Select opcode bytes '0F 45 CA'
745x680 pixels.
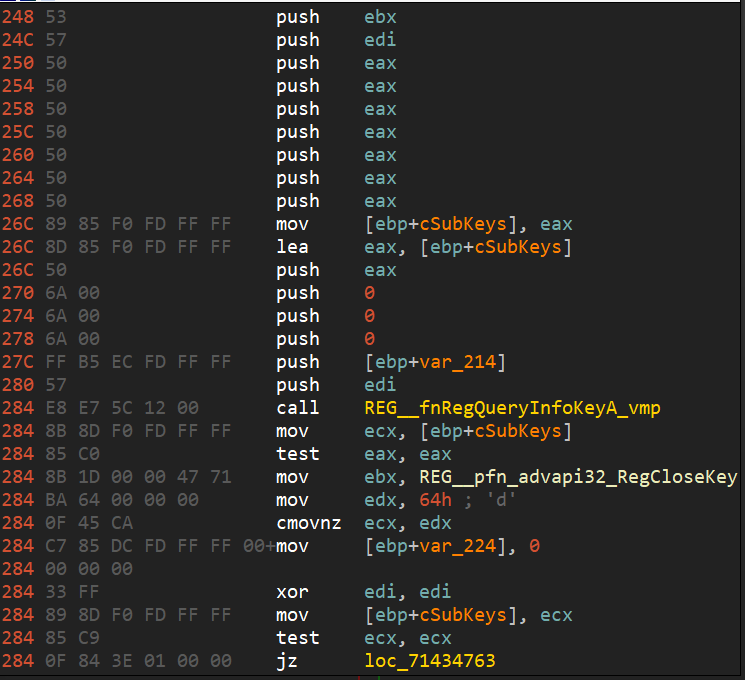[x=89, y=523]
